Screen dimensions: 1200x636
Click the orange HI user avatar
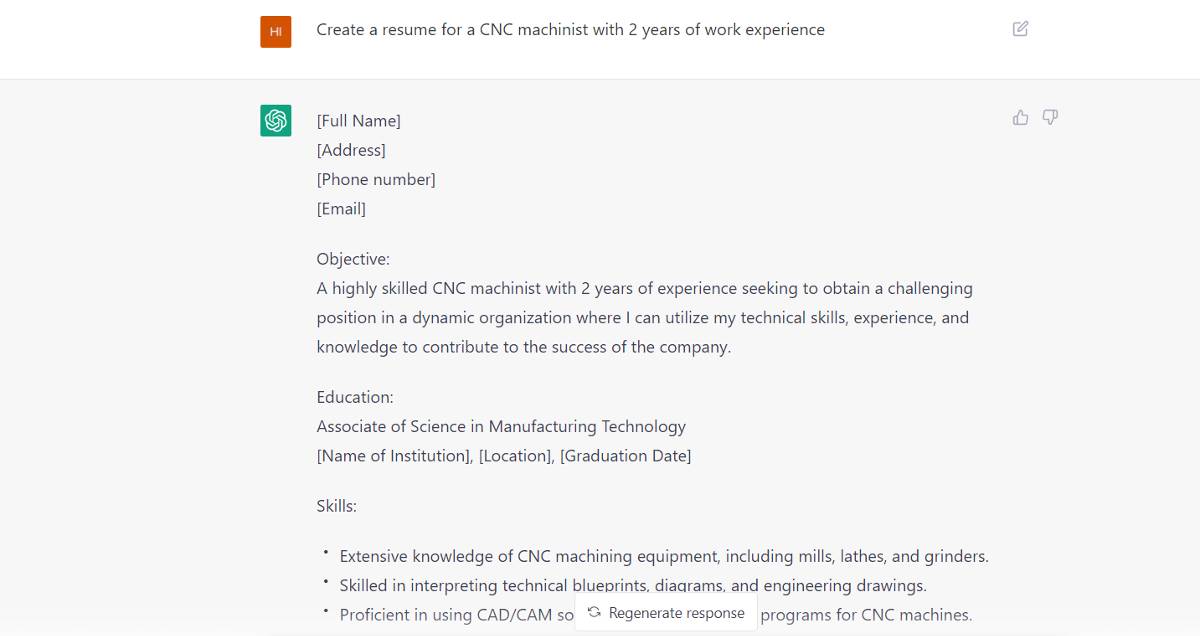(275, 31)
